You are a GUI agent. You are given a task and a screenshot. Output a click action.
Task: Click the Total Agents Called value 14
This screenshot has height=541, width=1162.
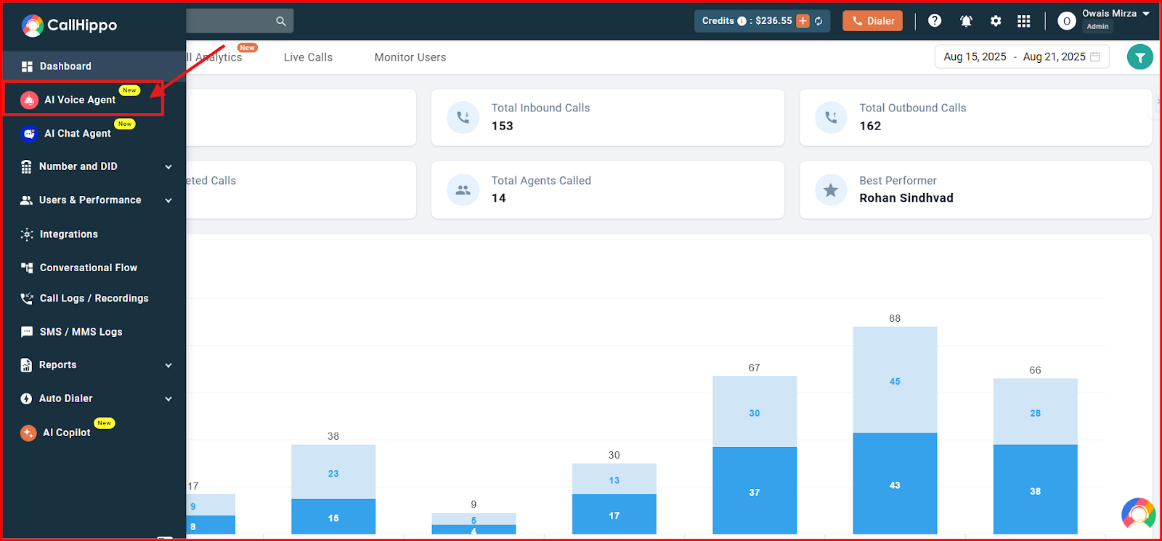(x=499, y=198)
